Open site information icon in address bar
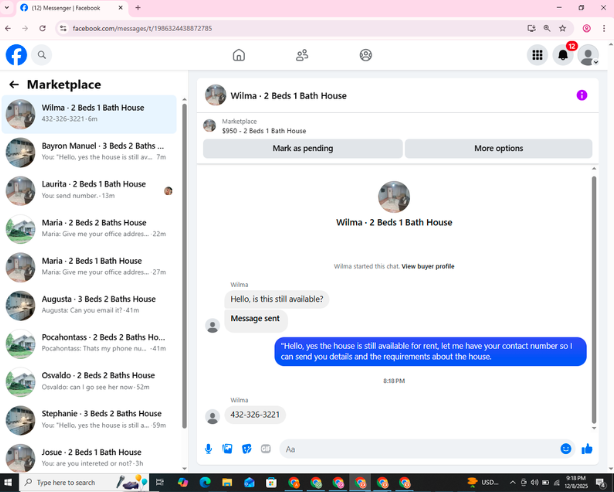 click(x=63, y=29)
